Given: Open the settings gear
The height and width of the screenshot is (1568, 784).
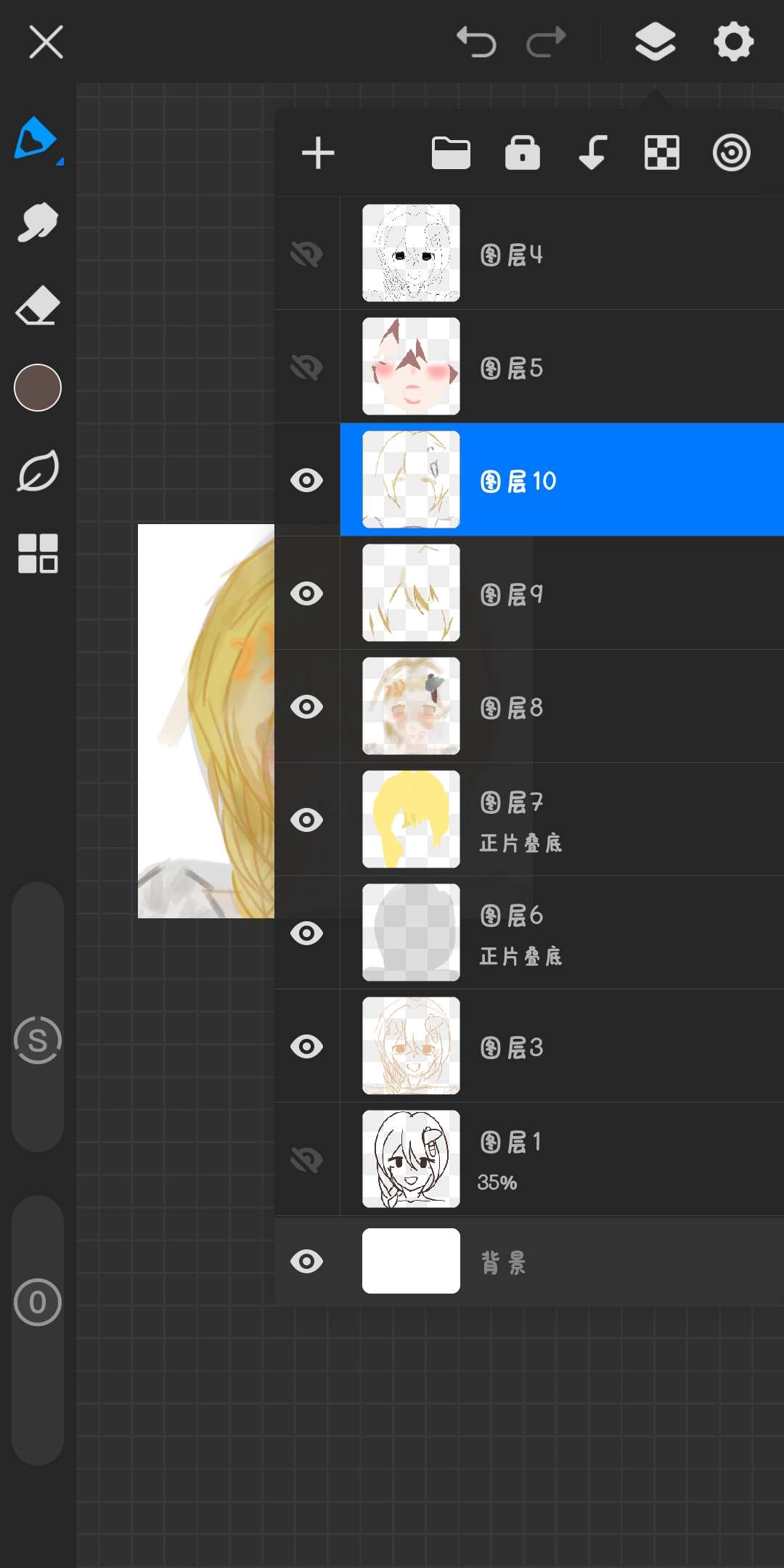Looking at the screenshot, I should tap(733, 41).
